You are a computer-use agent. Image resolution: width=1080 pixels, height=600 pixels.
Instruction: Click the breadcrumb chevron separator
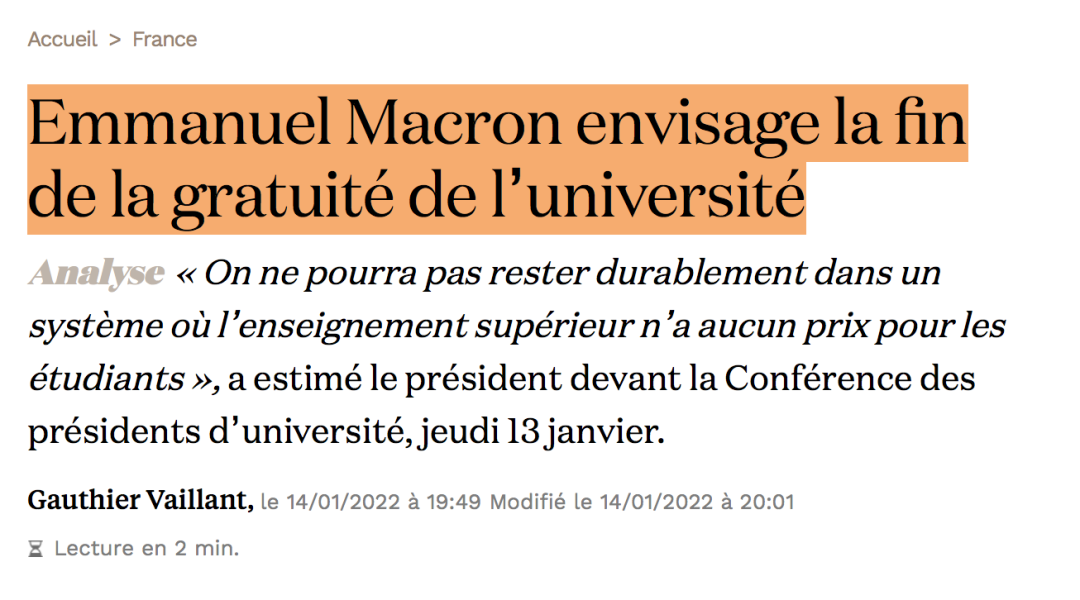click(x=115, y=39)
